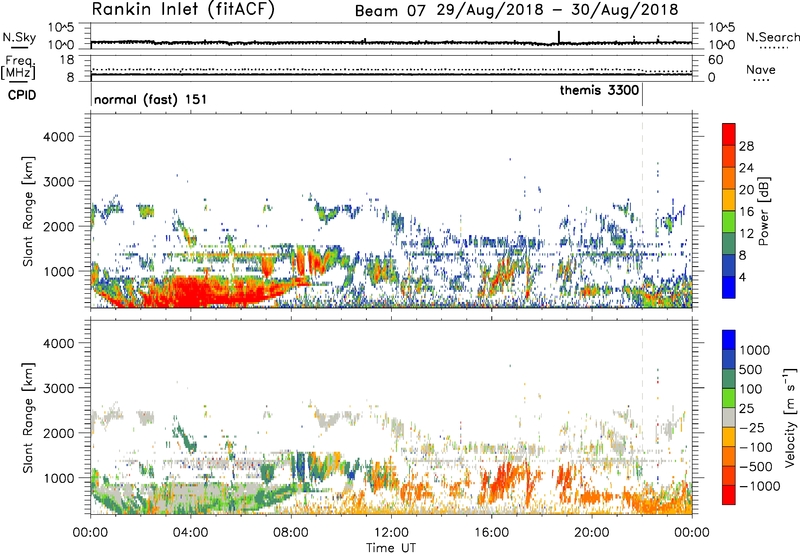Click the blue bottom of the Power color bar
This screenshot has height=554, width=800.
(729, 288)
